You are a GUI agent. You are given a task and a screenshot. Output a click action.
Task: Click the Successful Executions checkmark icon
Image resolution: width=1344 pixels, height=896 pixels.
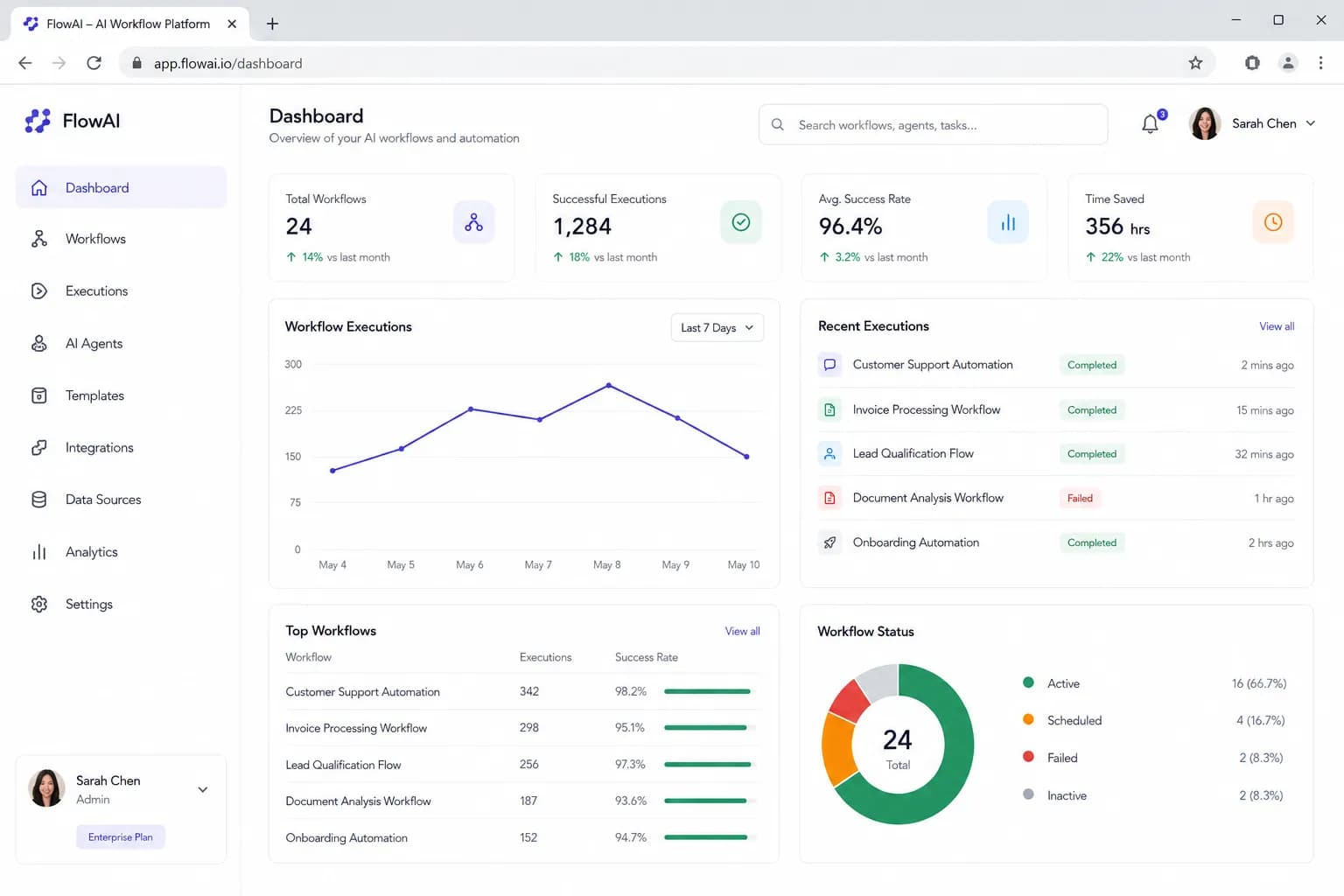pos(740,222)
